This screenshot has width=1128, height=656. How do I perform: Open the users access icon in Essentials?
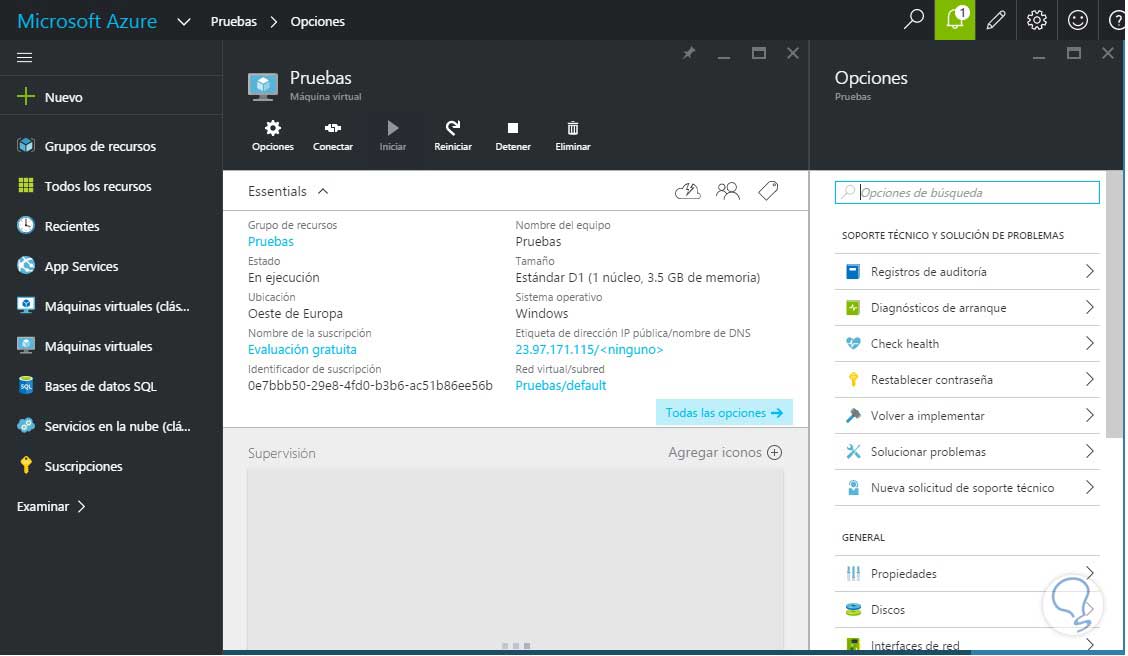tap(728, 191)
